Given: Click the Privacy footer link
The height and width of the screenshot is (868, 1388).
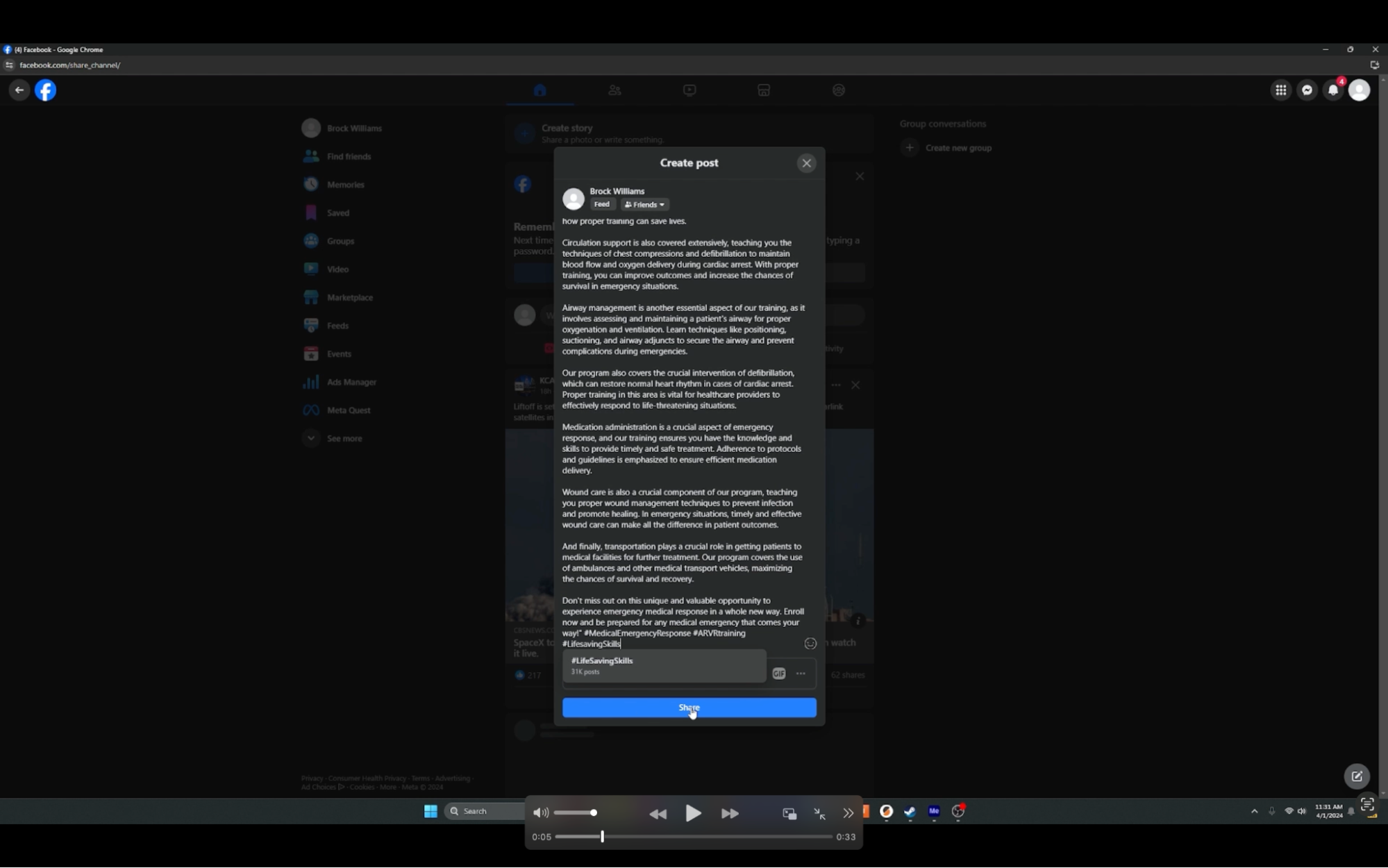Looking at the screenshot, I should coord(312,778).
